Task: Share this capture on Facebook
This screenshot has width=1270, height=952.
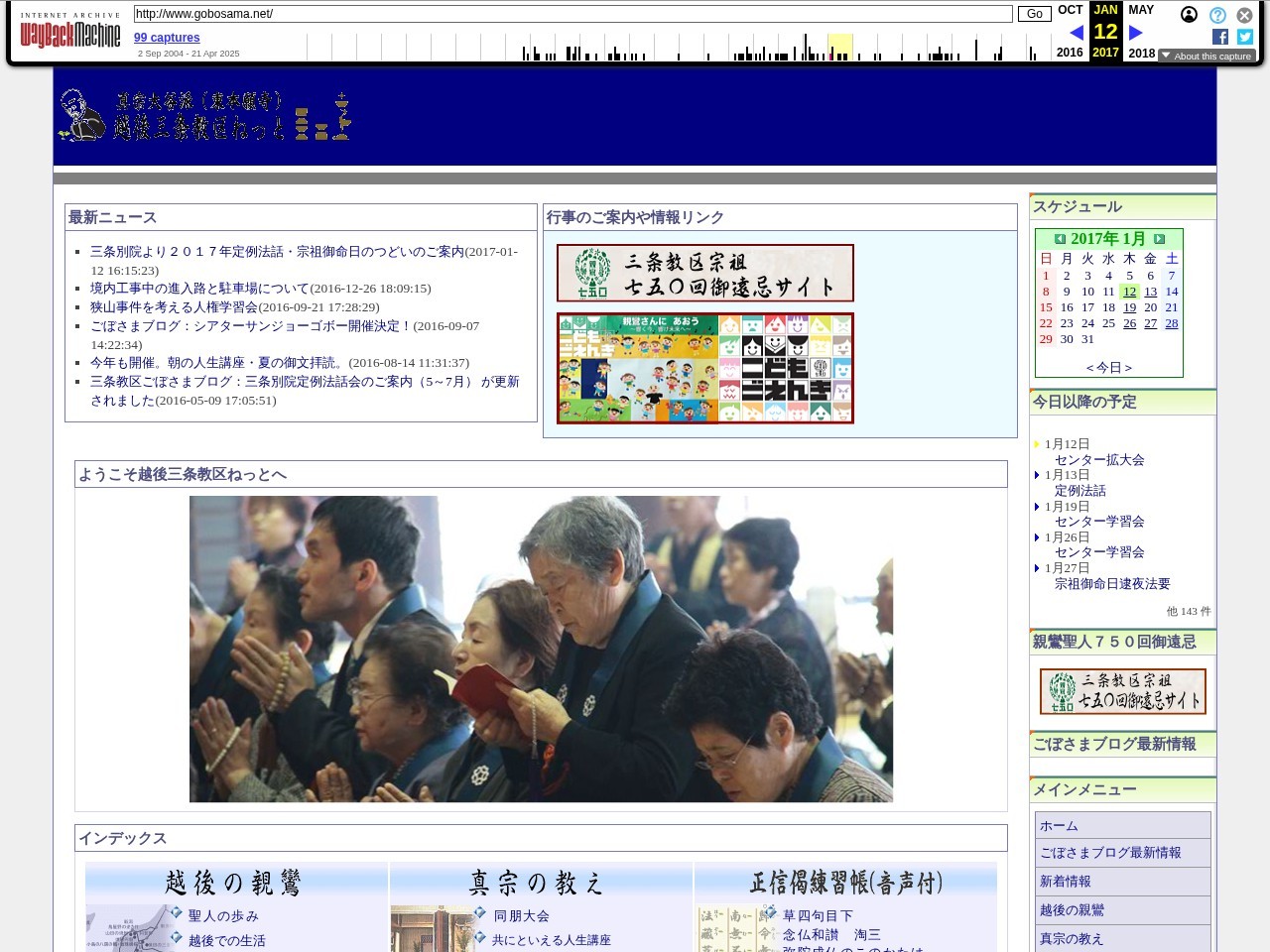Action: 1220,37
